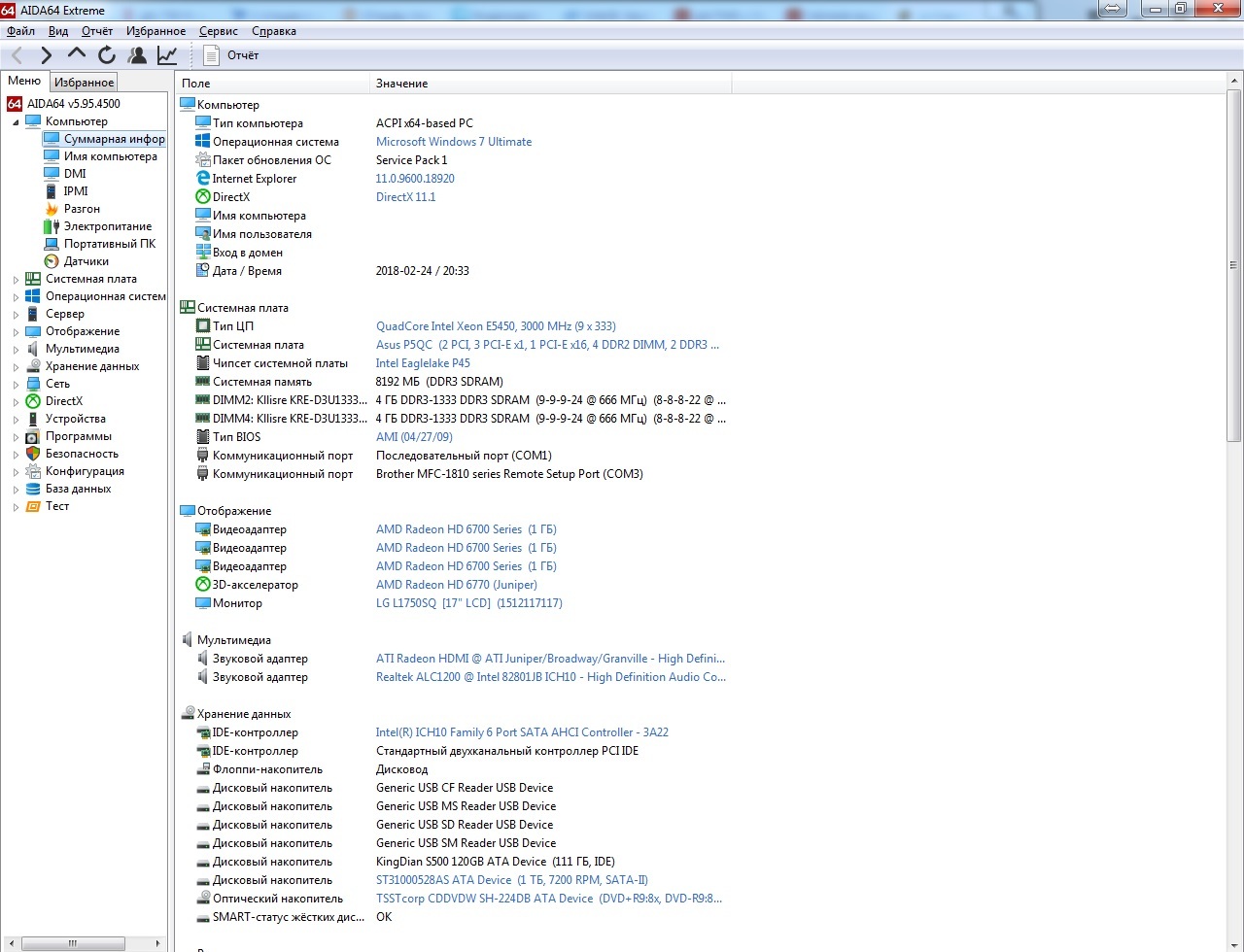Select the Generic USB SD Reader row

point(453,825)
